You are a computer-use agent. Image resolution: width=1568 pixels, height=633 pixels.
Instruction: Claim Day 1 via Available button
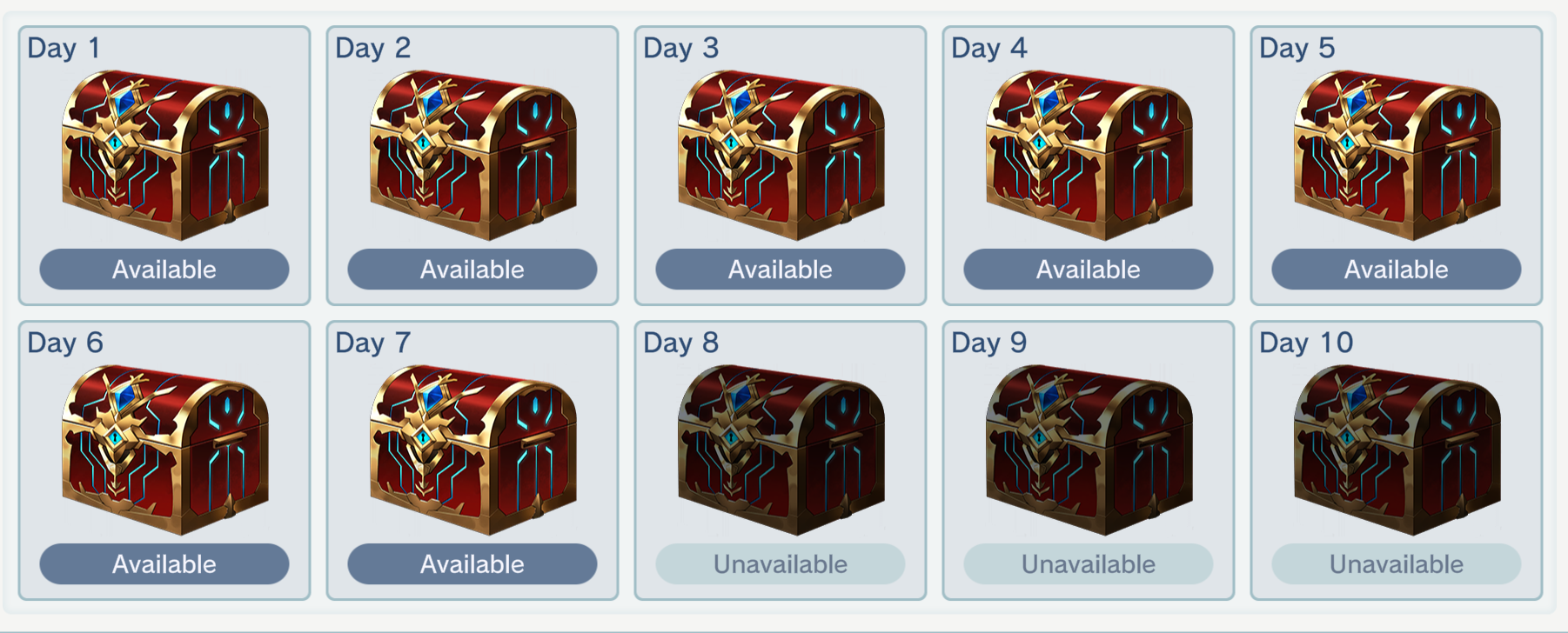pos(164,270)
